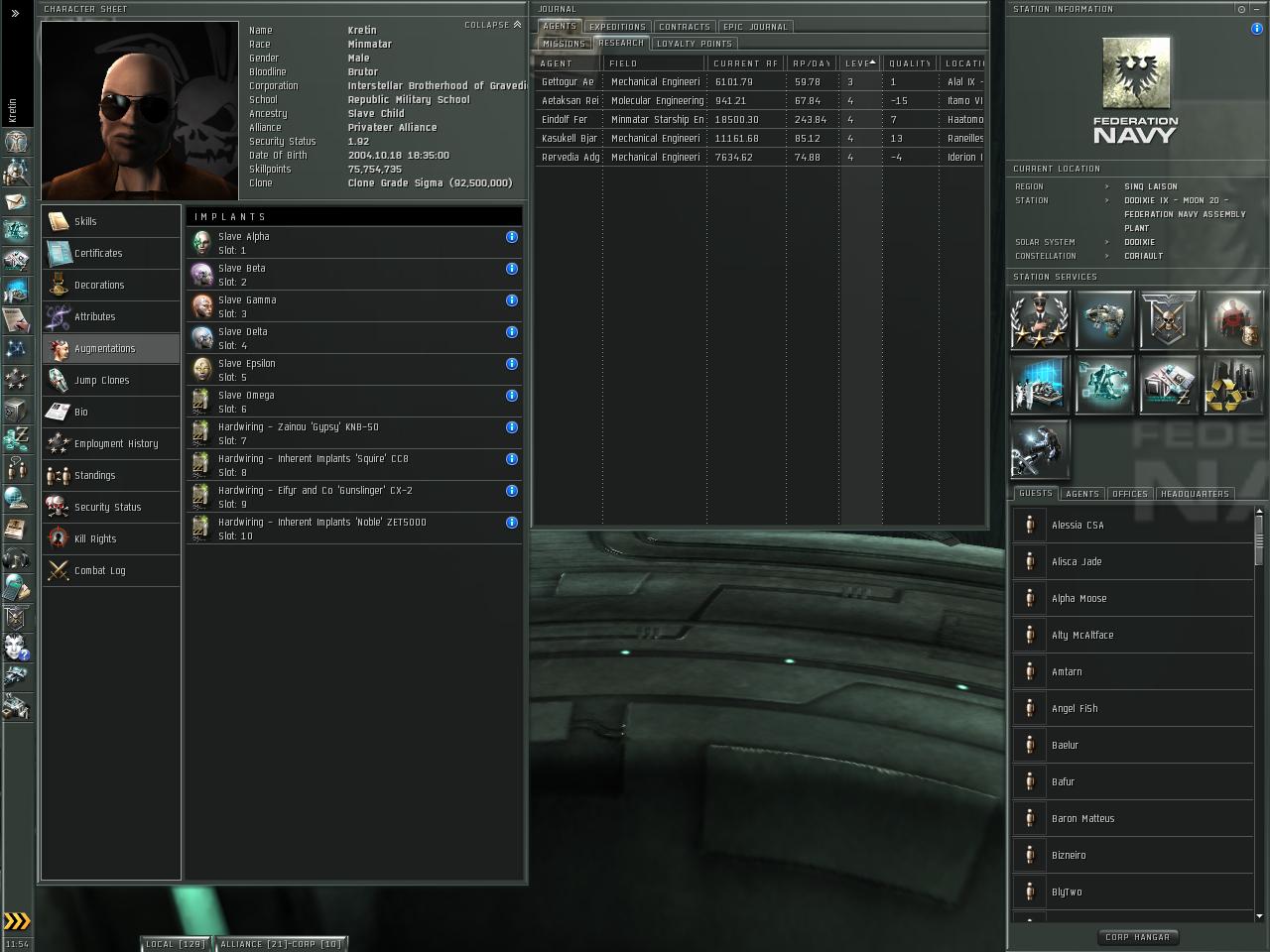The width and height of the screenshot is (1270, 952).
Task: Open the mail envelope icon in Neocom
Action: pos(16,202)
